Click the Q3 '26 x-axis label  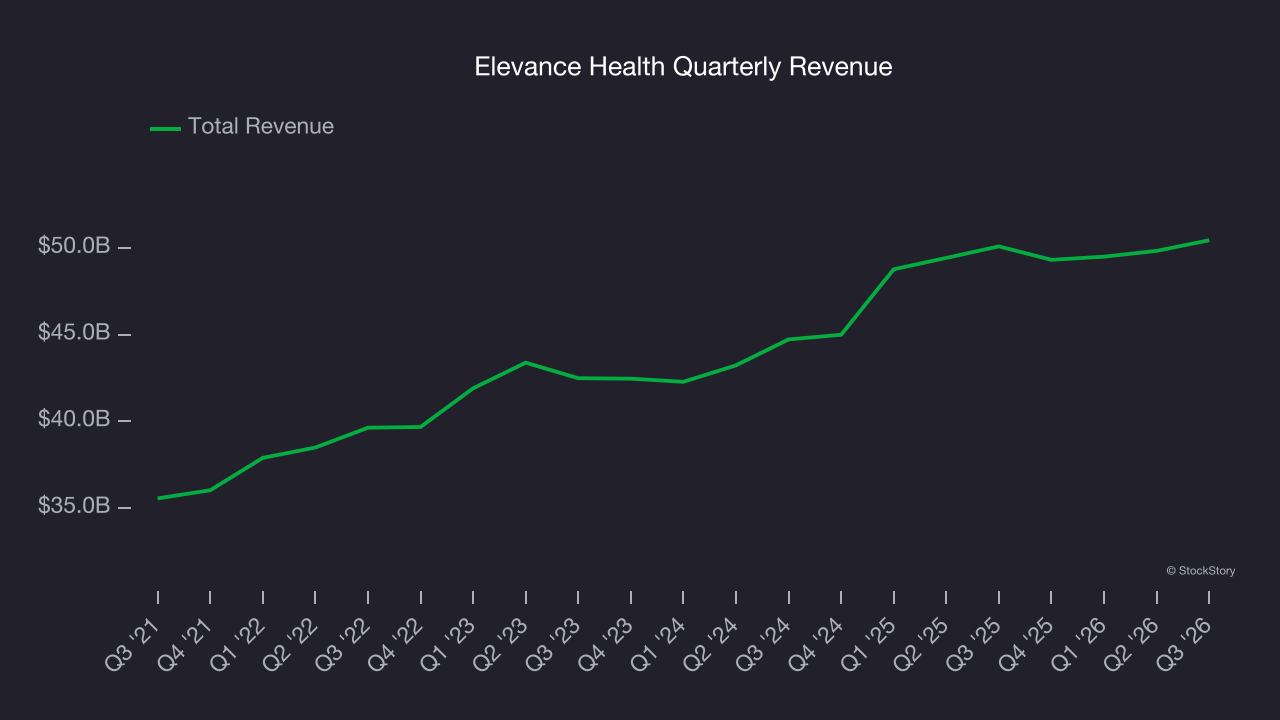(x=1185, y=643)
